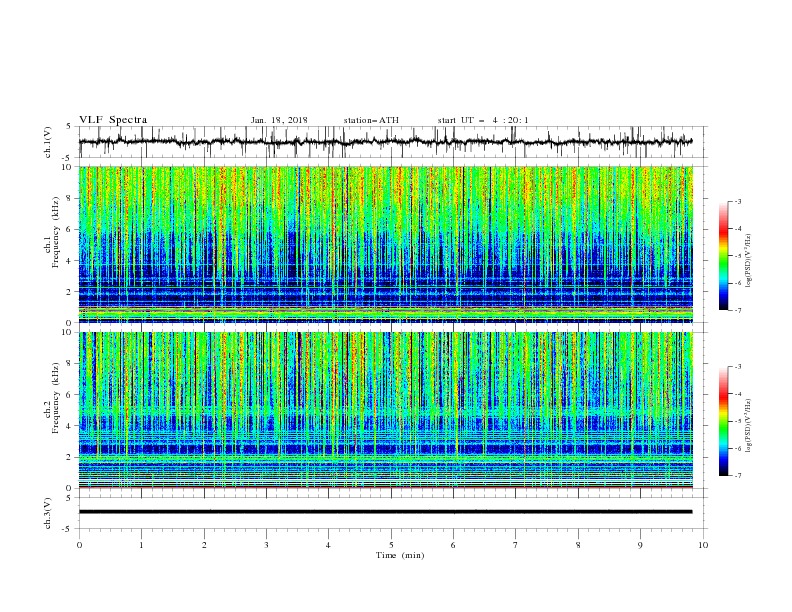Viewport: 792px width, 612px height.
Task: Click the "VLF Spectra" plot title
Action: coord(113,120)
